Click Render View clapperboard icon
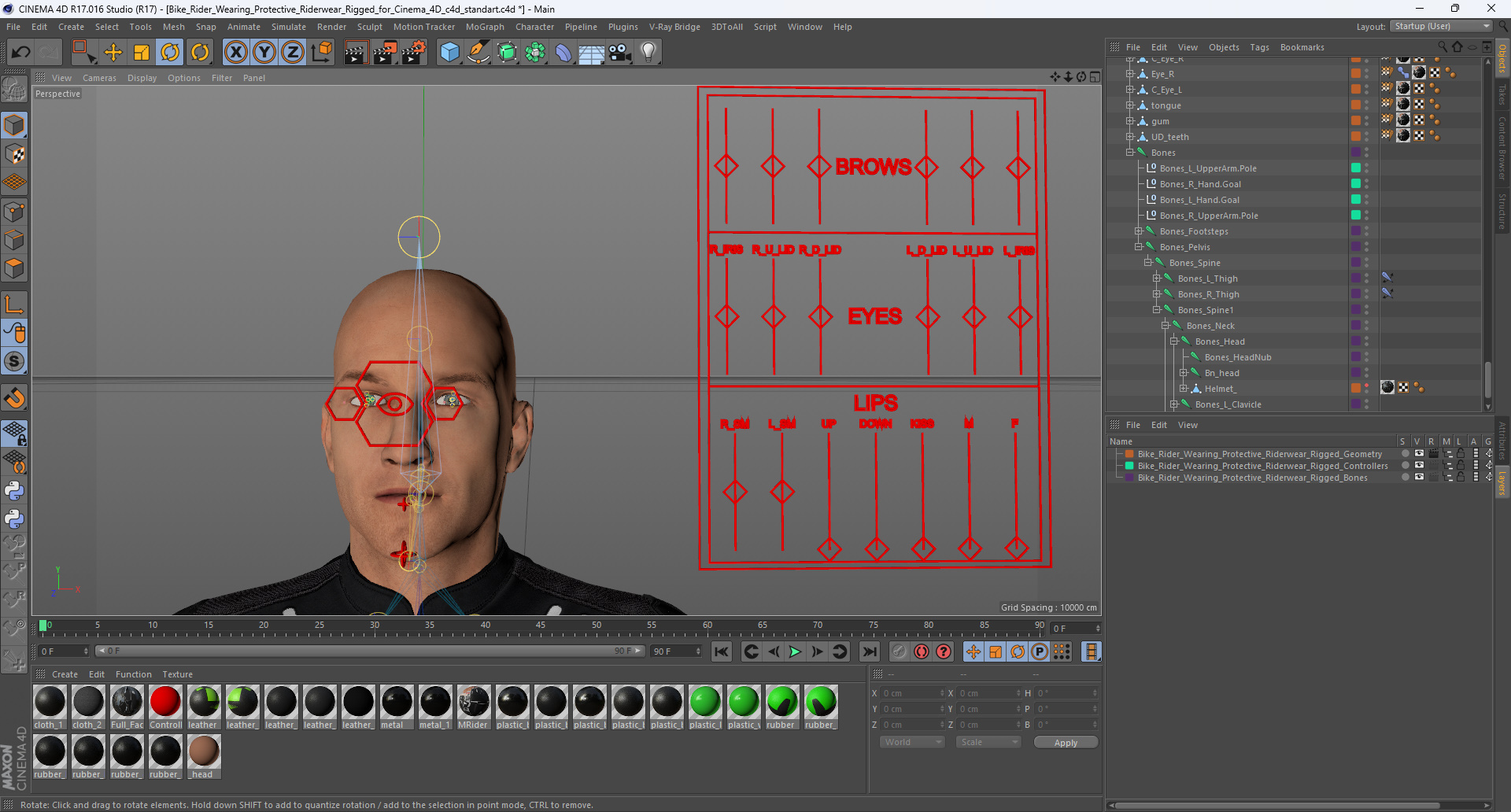The height and width of the screenshot is (812, 1511). tap(356, 53)
